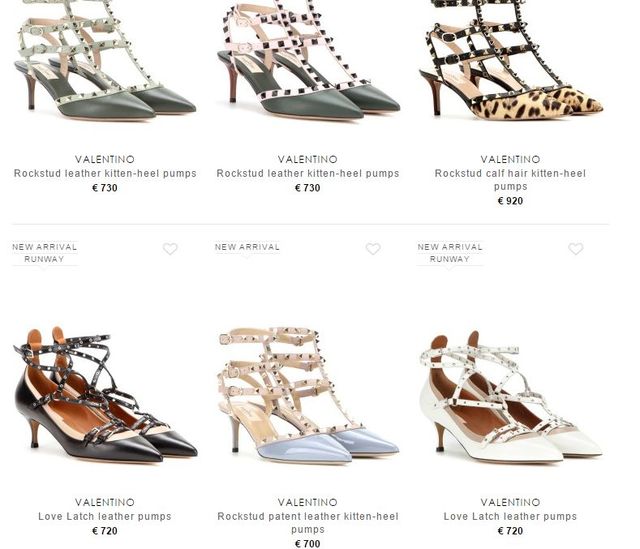
Task: Click the RUNWAY tag above the black Love Latch pumps
Action: (44, 259)
